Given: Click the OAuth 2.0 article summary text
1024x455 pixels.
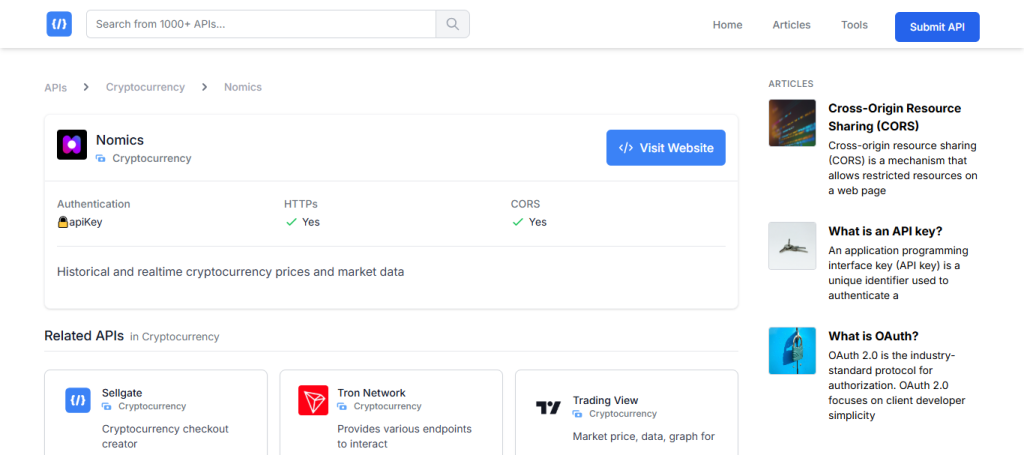Looking at the screenshot, I should click(x=897, y=385).
